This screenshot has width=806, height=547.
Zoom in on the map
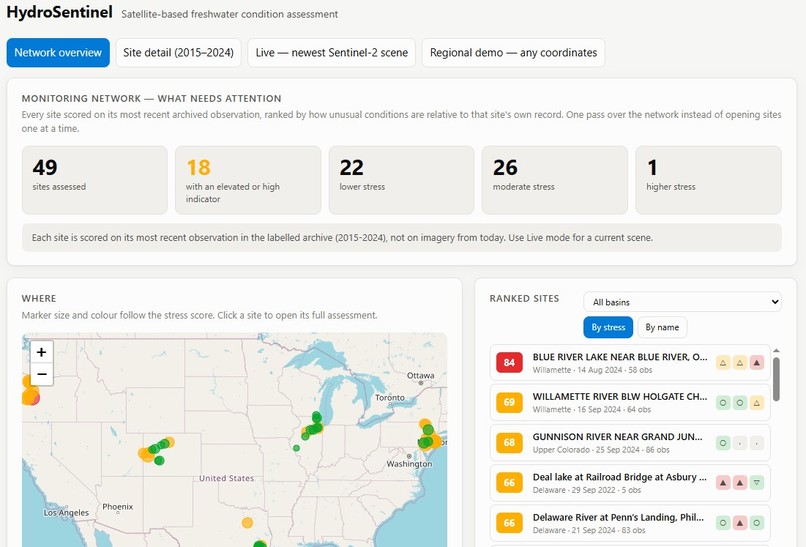coord(42,352)
